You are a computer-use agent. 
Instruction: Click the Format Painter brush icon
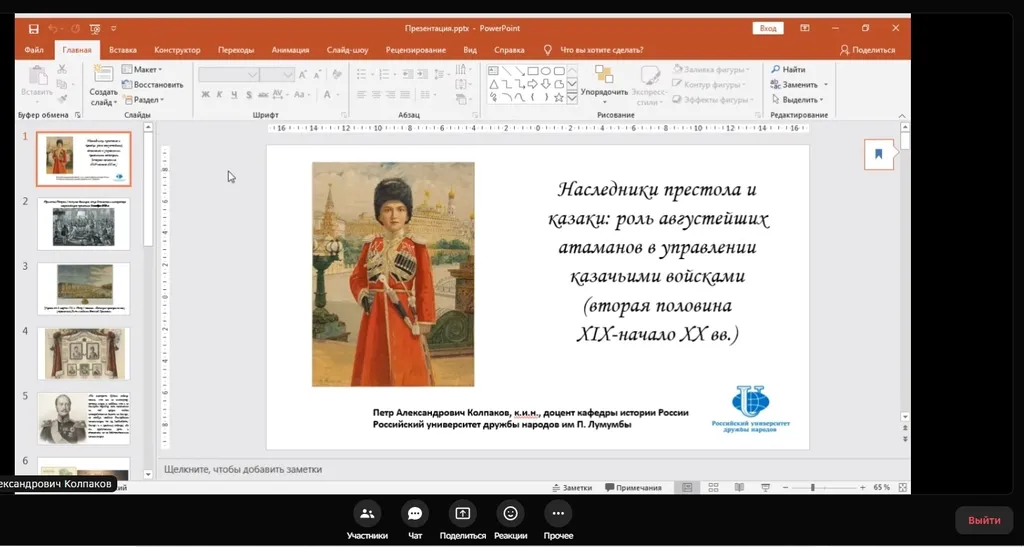click(62, 99)
